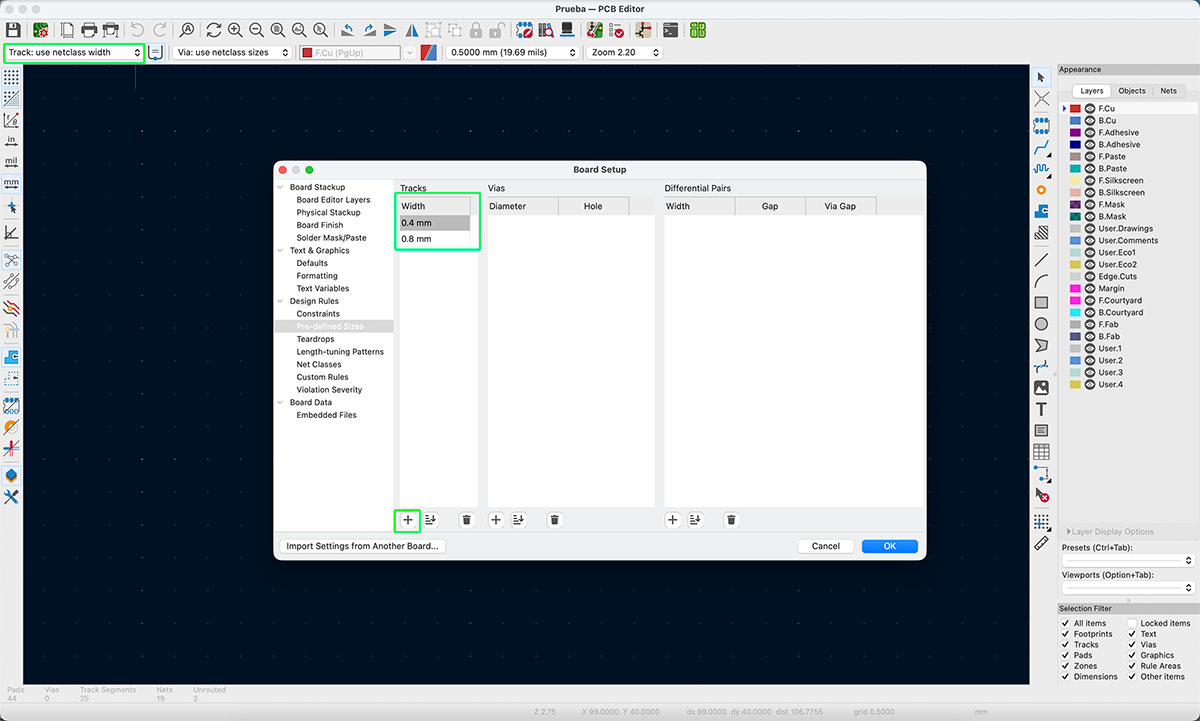1200x721 pixels.
Task: Click the Save board icon
Action: pos(13,30)
